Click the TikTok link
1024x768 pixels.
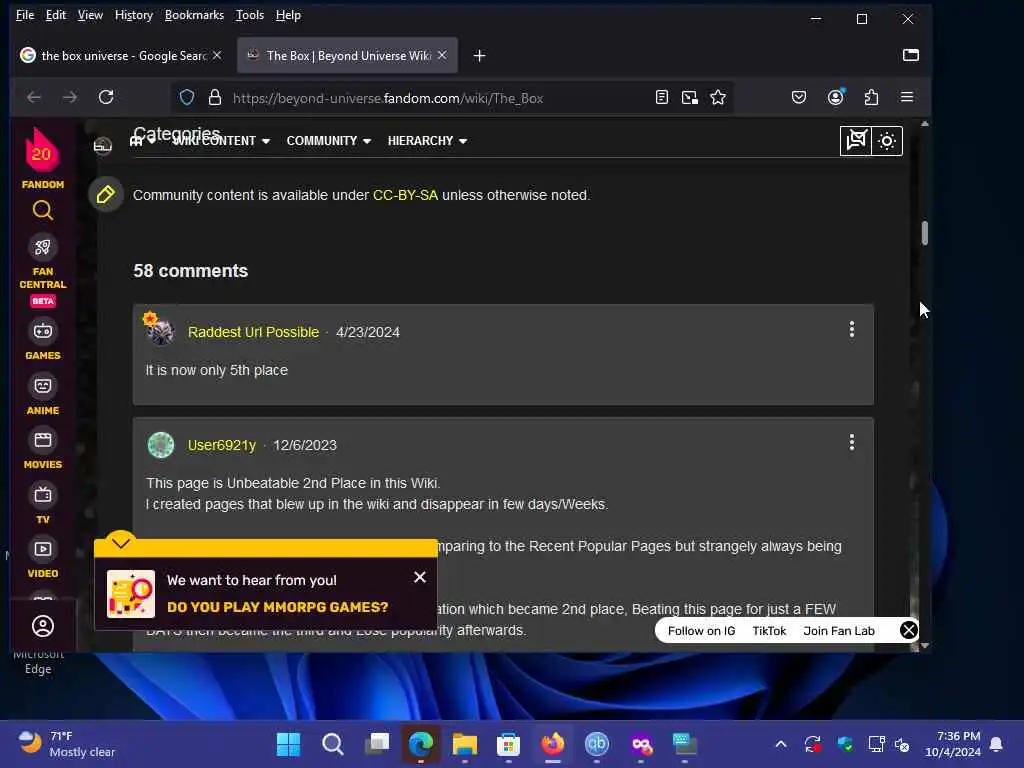[769, 631]
